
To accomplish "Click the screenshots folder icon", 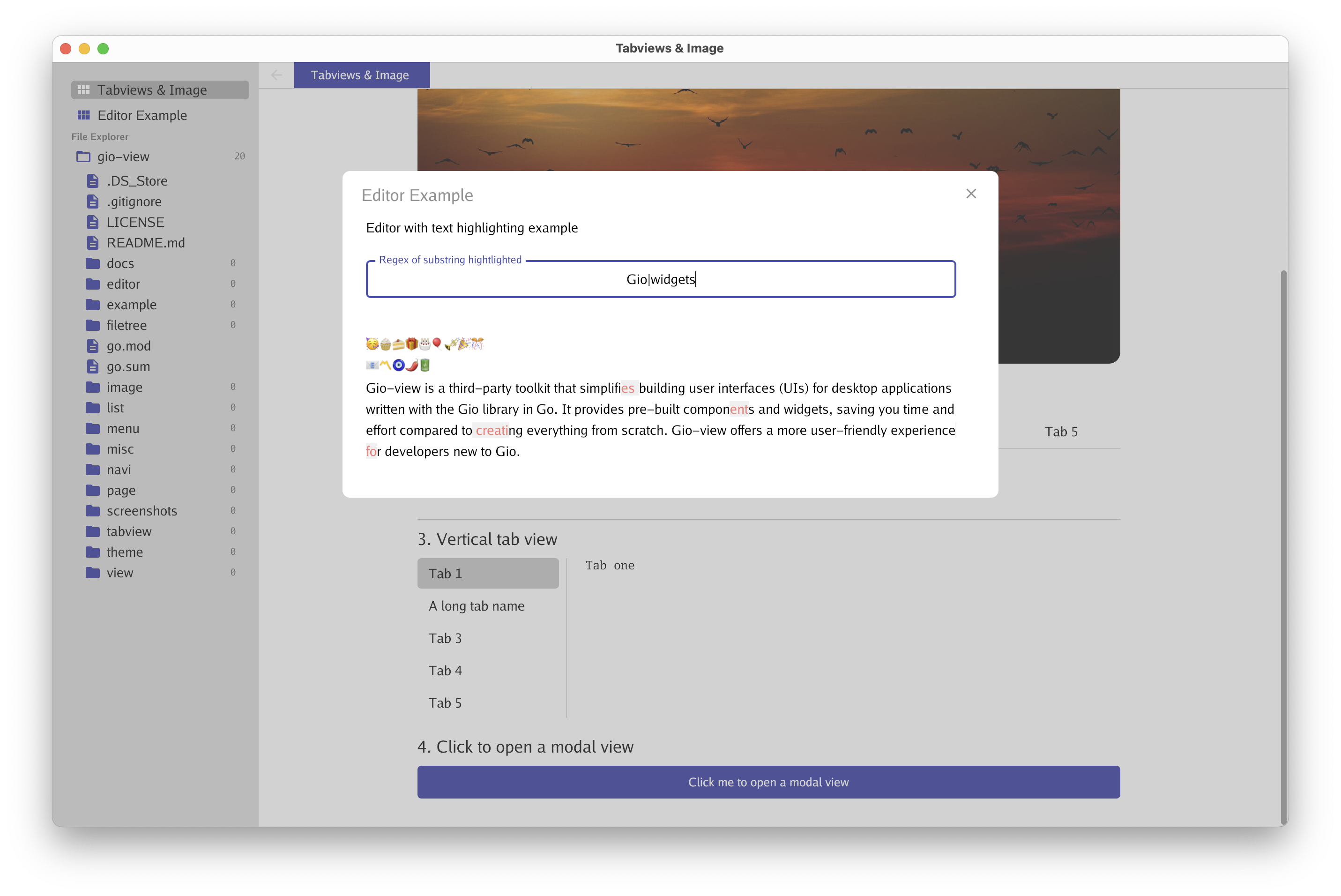I will (x=93, y=511).
